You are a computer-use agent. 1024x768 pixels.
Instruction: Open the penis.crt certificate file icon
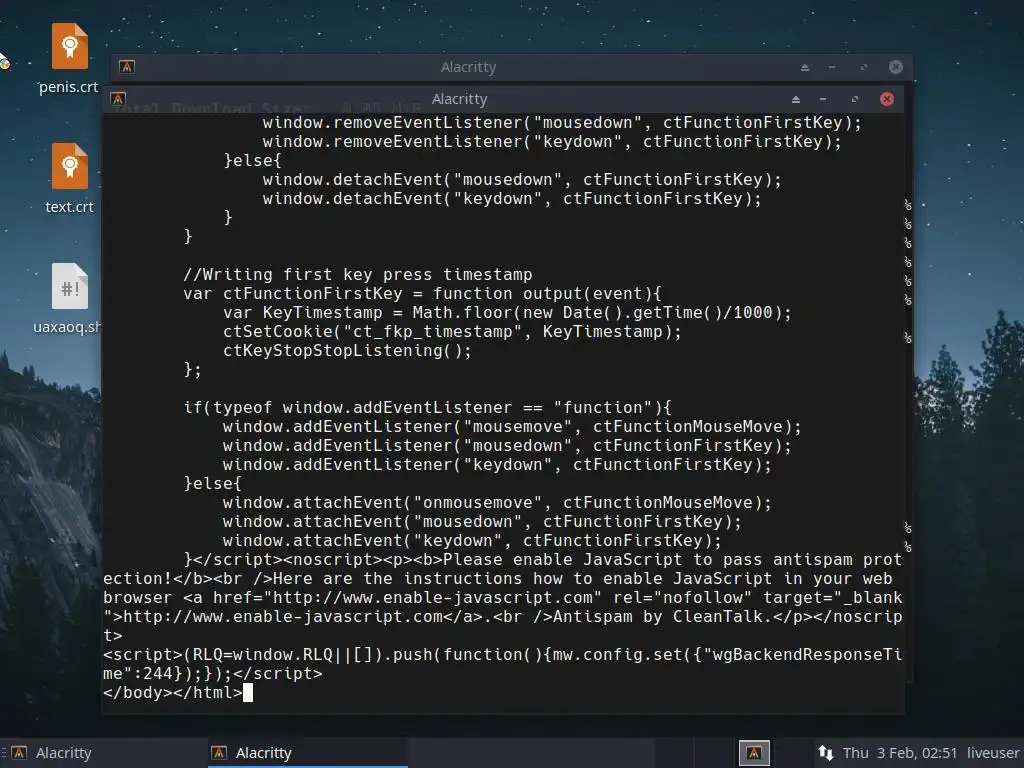tap(69, 46)
